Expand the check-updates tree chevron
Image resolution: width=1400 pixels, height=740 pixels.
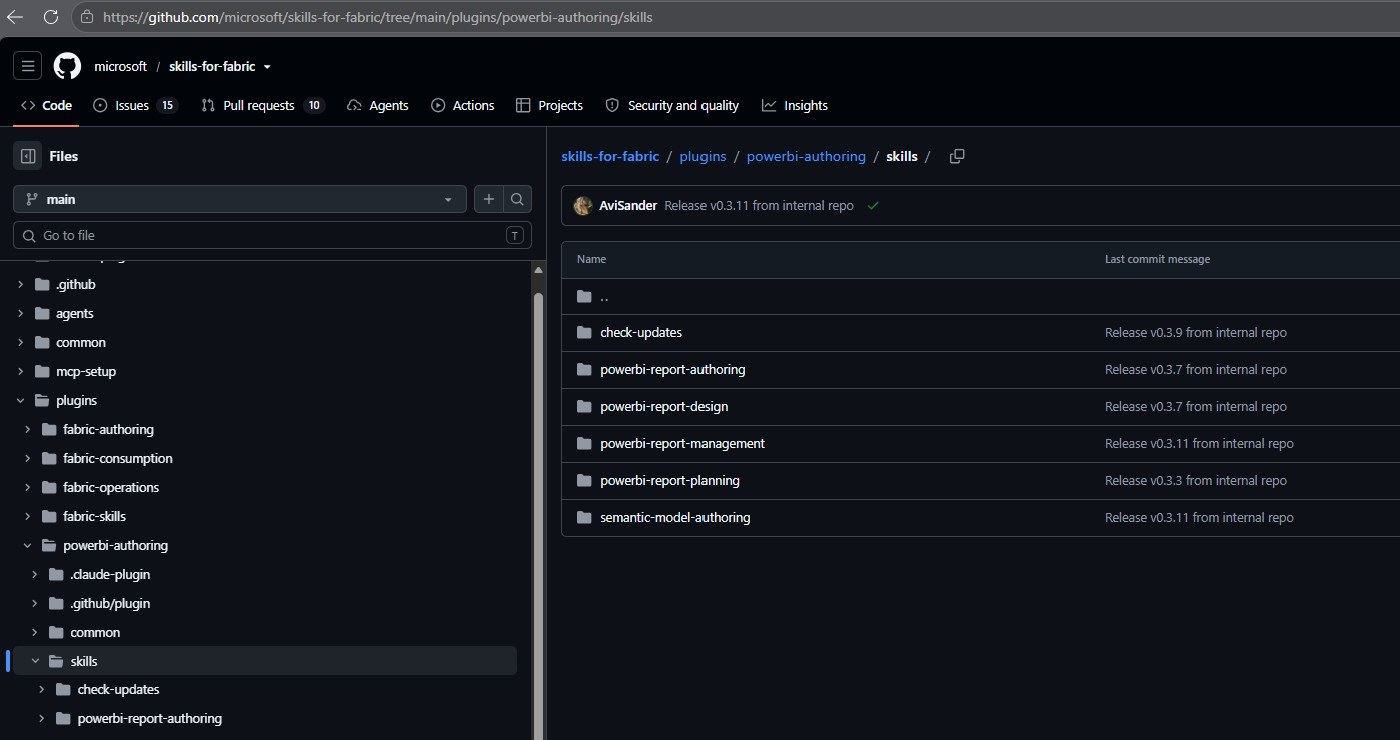pos(41,689)
